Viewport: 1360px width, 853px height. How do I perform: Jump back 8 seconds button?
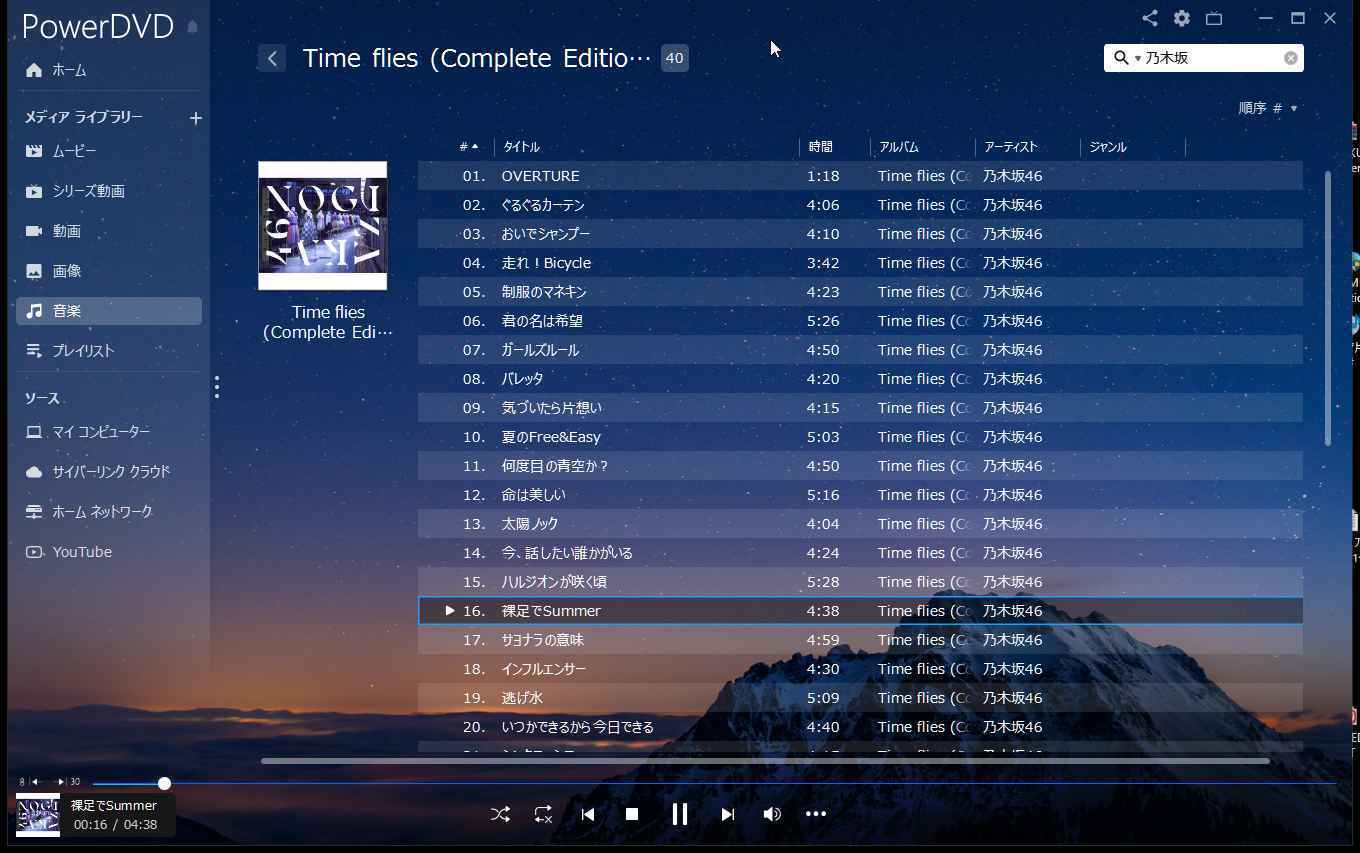[30, 782]
